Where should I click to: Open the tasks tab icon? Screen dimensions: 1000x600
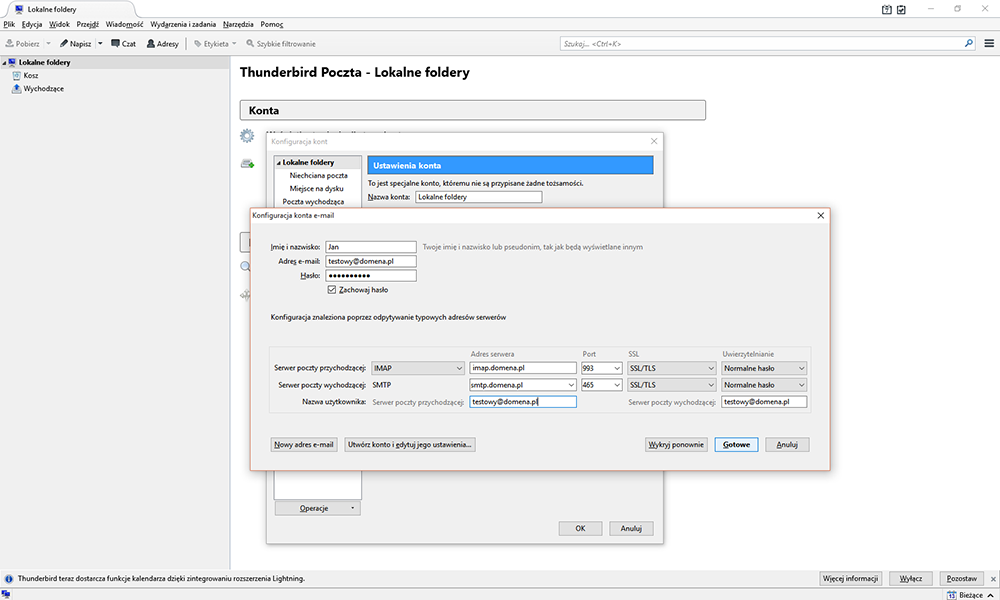point(901,10)
